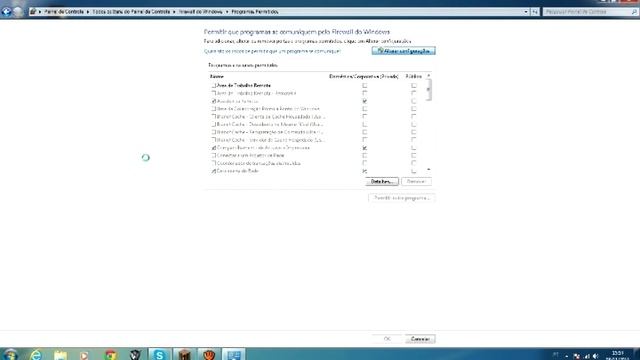
Task: Click the Pública column header
Action: 413,76
